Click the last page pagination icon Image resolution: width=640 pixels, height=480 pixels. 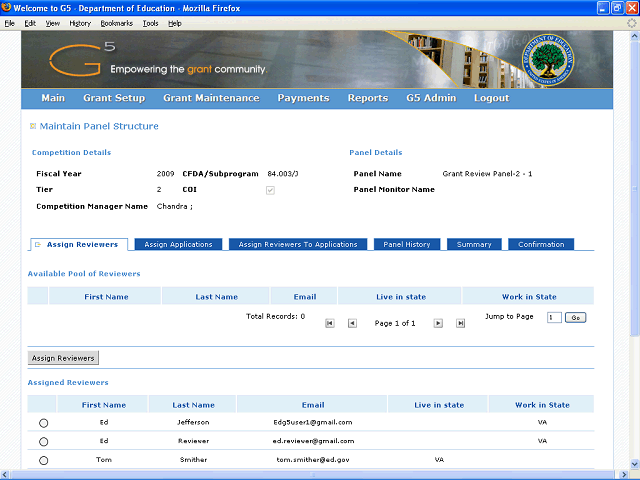(460, 323)
